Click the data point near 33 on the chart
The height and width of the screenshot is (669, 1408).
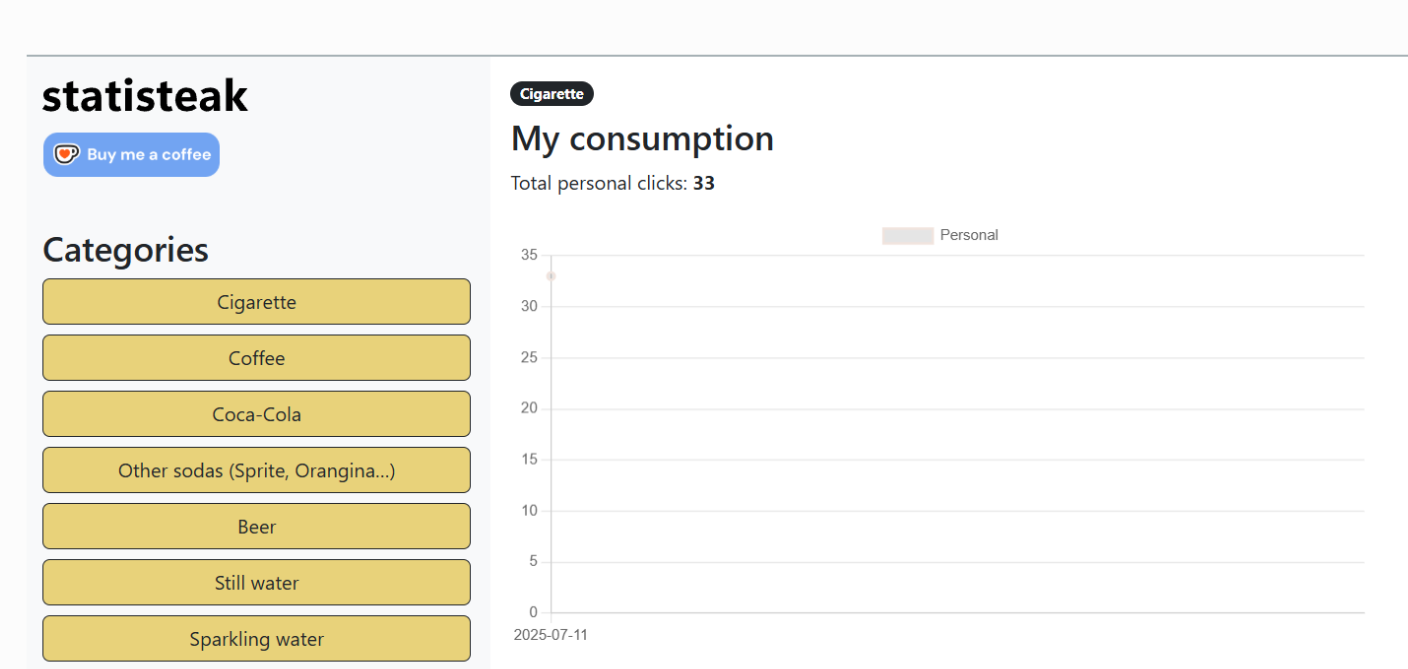(x=551, y=276)
